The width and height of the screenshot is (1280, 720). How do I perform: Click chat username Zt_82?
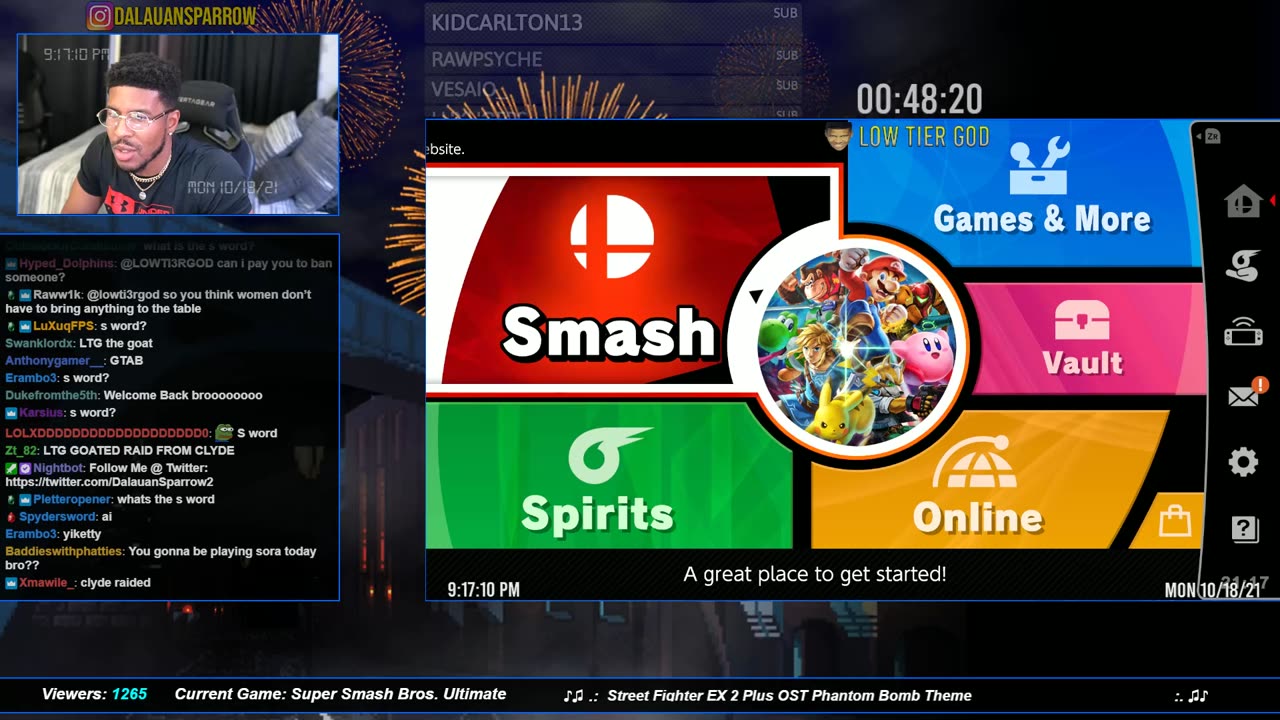point(20,451)
